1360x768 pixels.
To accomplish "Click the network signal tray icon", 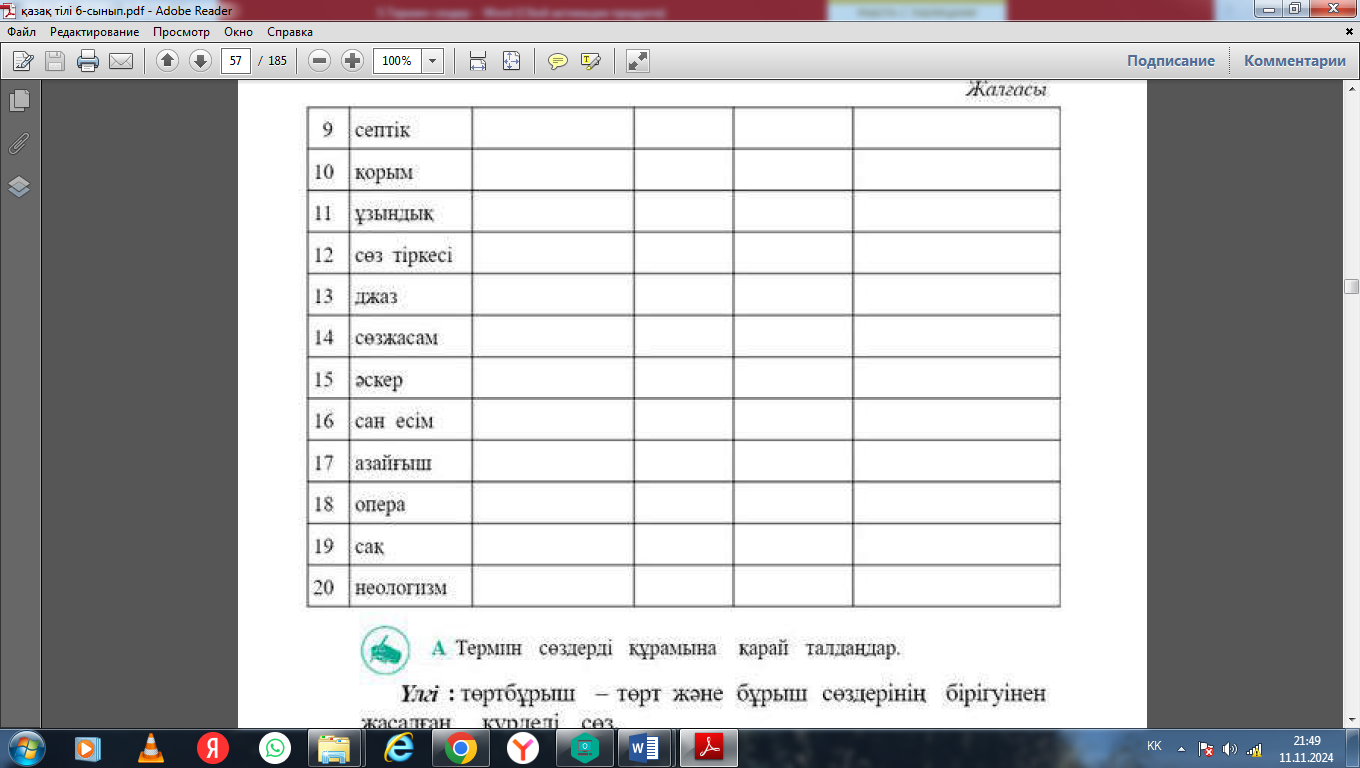I will click(1254, 749).
